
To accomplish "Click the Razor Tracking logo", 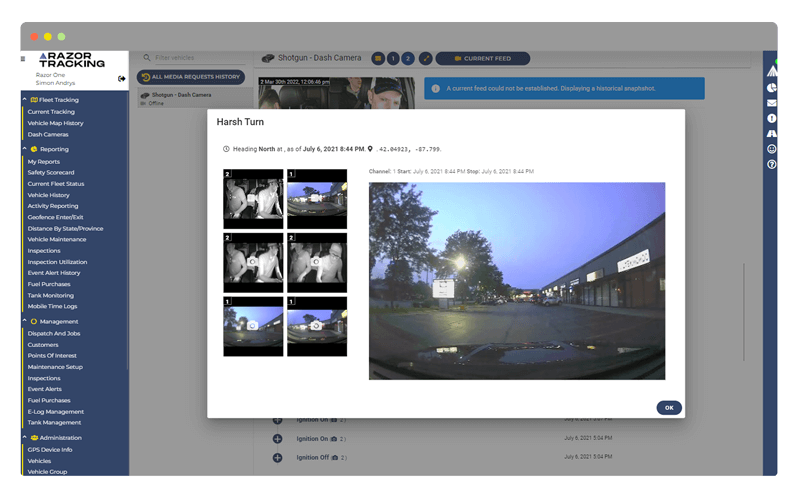I will coord(72,60).
